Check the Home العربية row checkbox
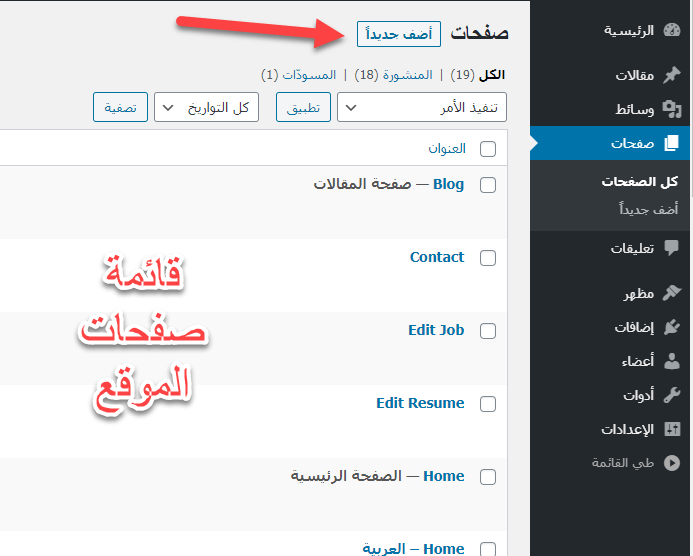The width and height of the screenshot is (693, 556). tap(488, 549)
